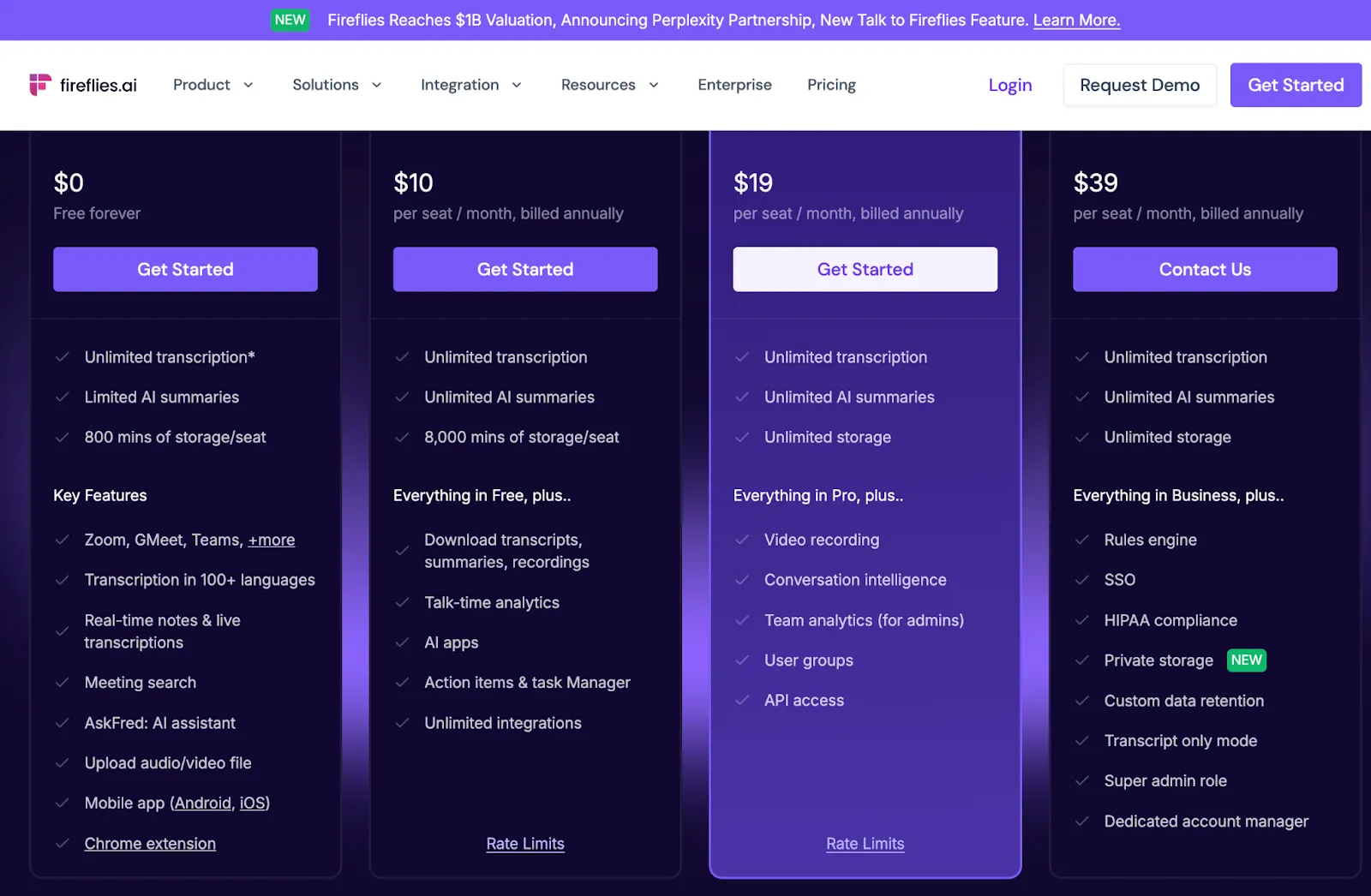Open the Chrome extension link

150,843
